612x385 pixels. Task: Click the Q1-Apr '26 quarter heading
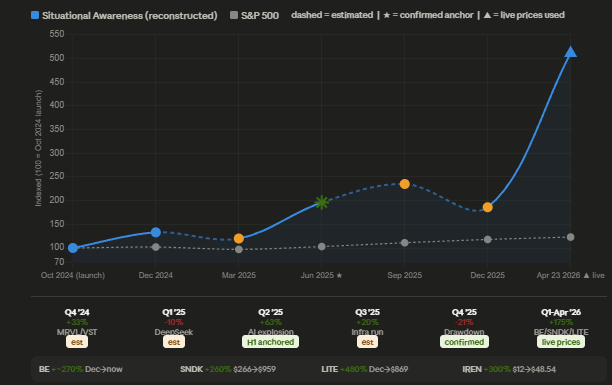561,312
